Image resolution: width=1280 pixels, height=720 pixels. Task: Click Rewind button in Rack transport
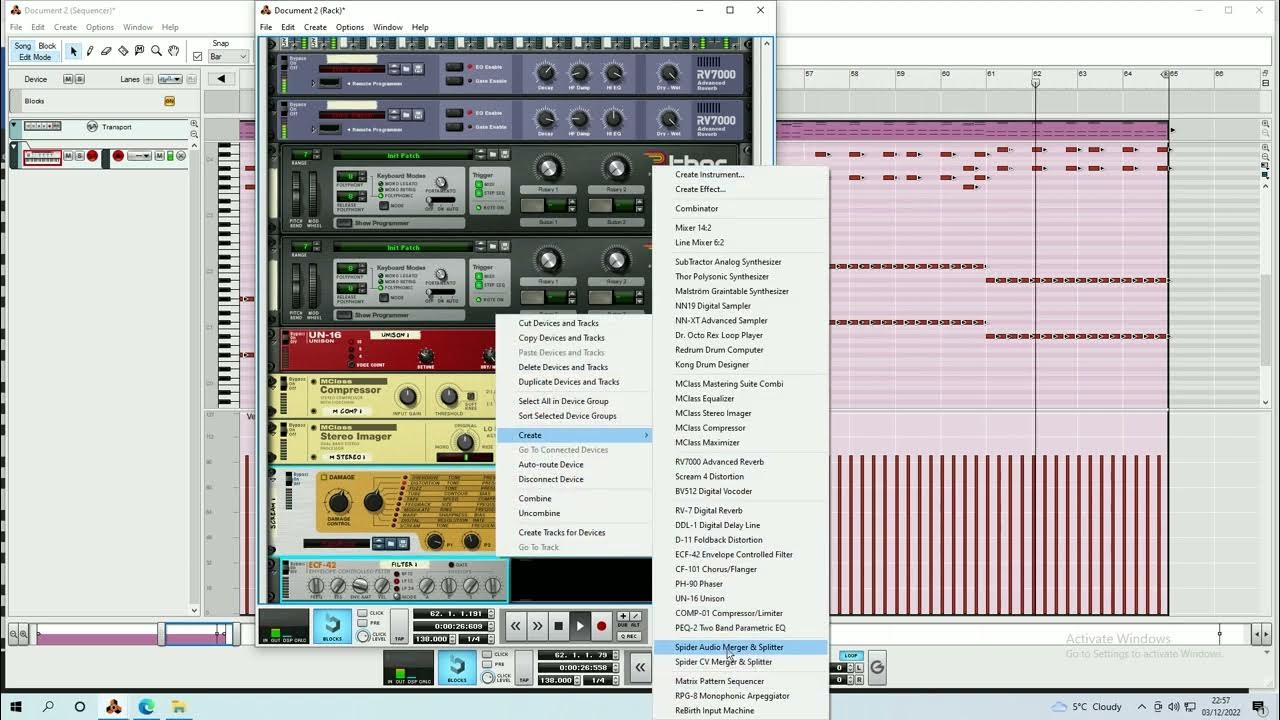click(x=516, y=626)
